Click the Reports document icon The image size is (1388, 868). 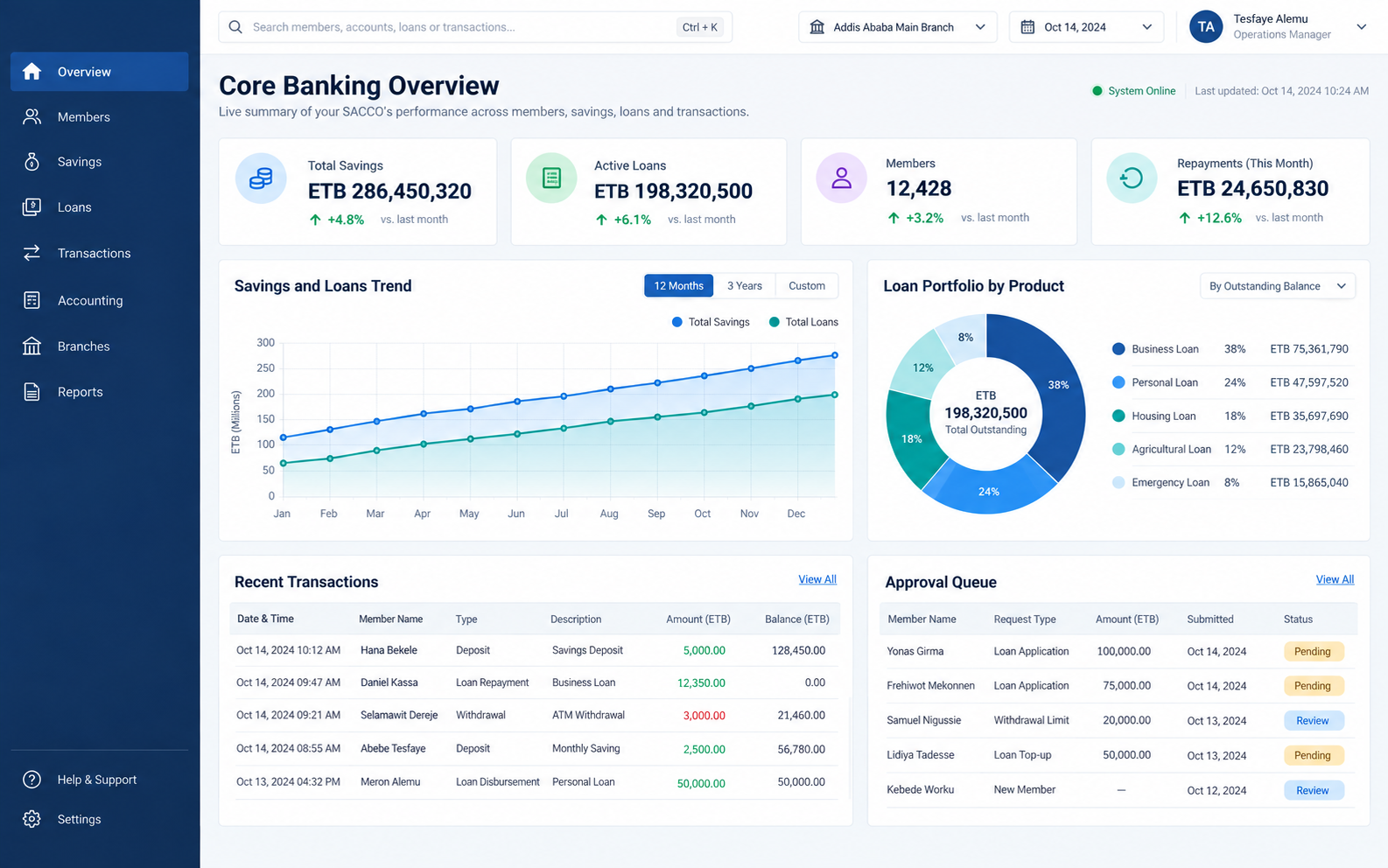(32, 392)
